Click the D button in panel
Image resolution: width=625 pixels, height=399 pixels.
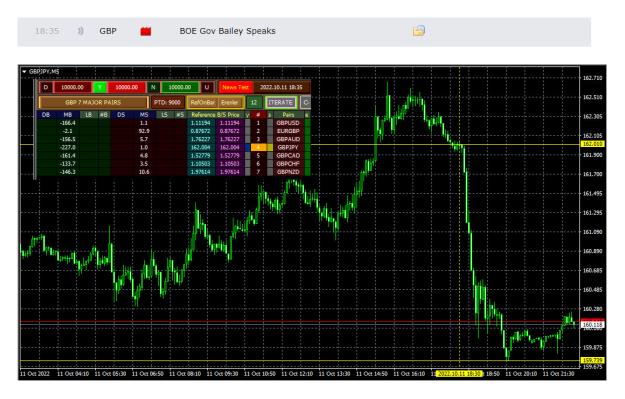[x=46, y=87]
